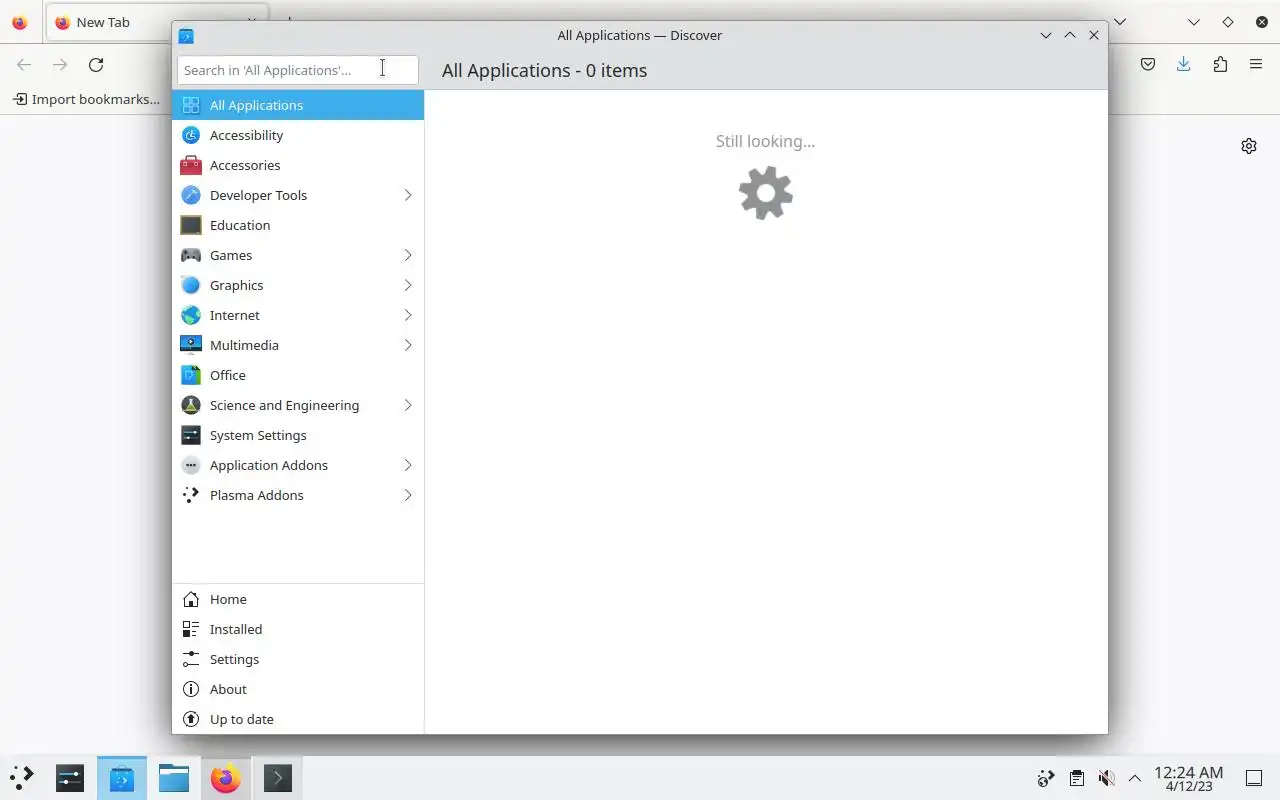Click the Office label text
Image resolution: width=1280 pixels, height=800 pixels.
coord(228,375)
